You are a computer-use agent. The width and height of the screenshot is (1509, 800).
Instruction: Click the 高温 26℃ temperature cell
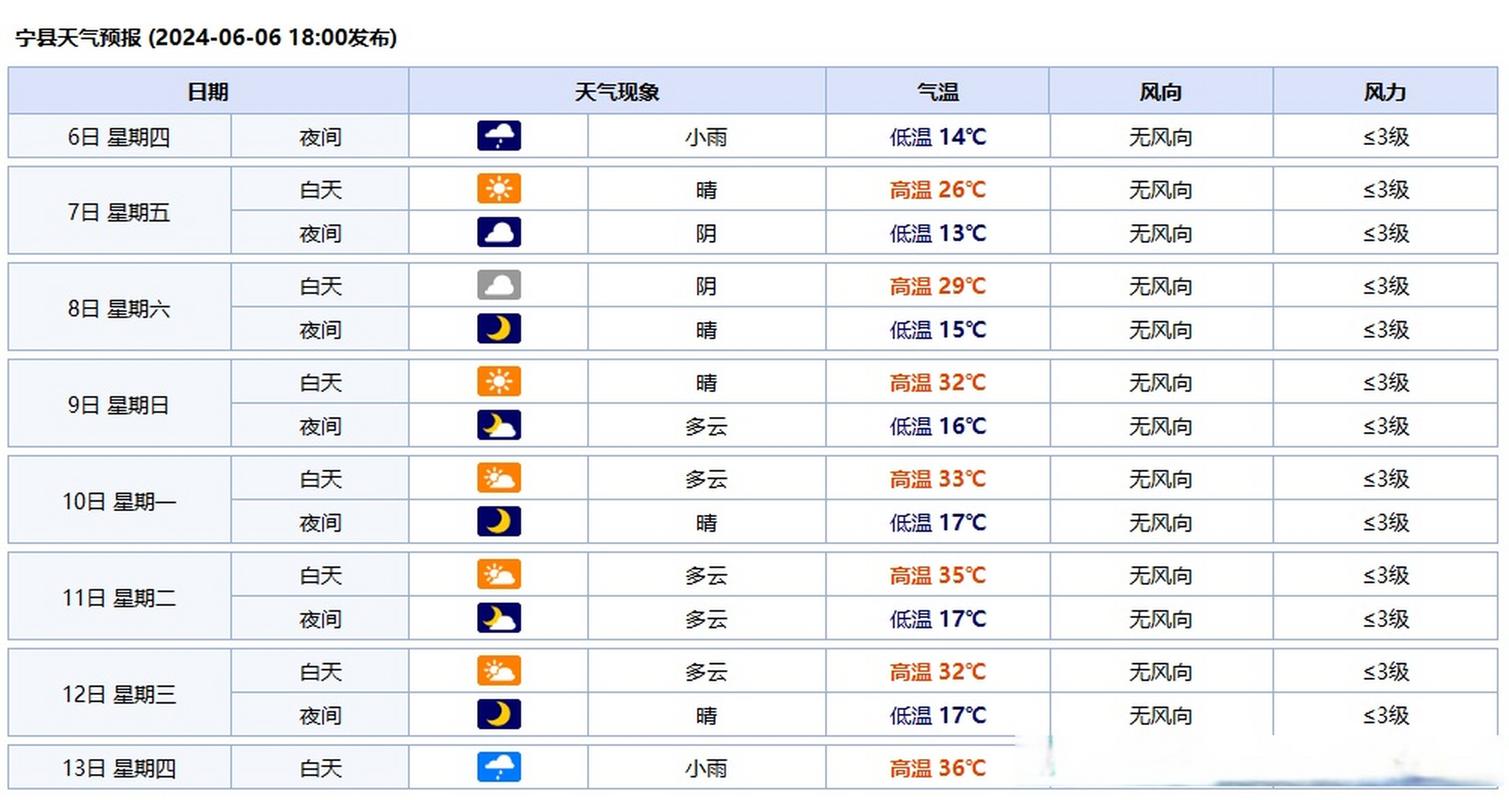938,189
